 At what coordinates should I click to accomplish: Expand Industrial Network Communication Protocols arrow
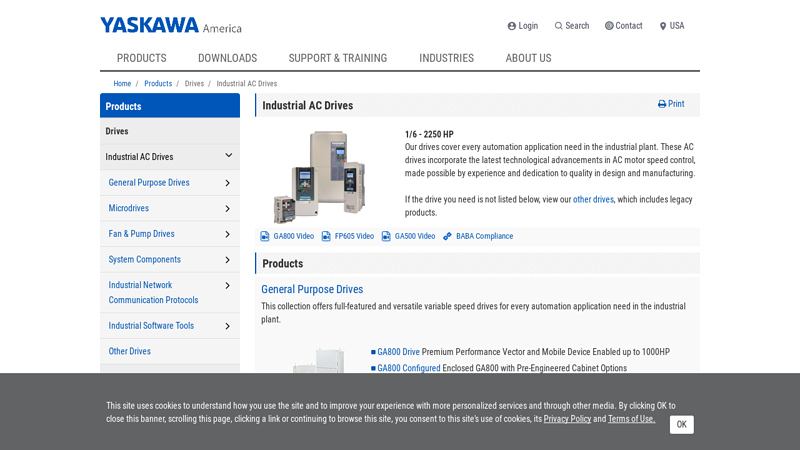(x=228, y=285)
